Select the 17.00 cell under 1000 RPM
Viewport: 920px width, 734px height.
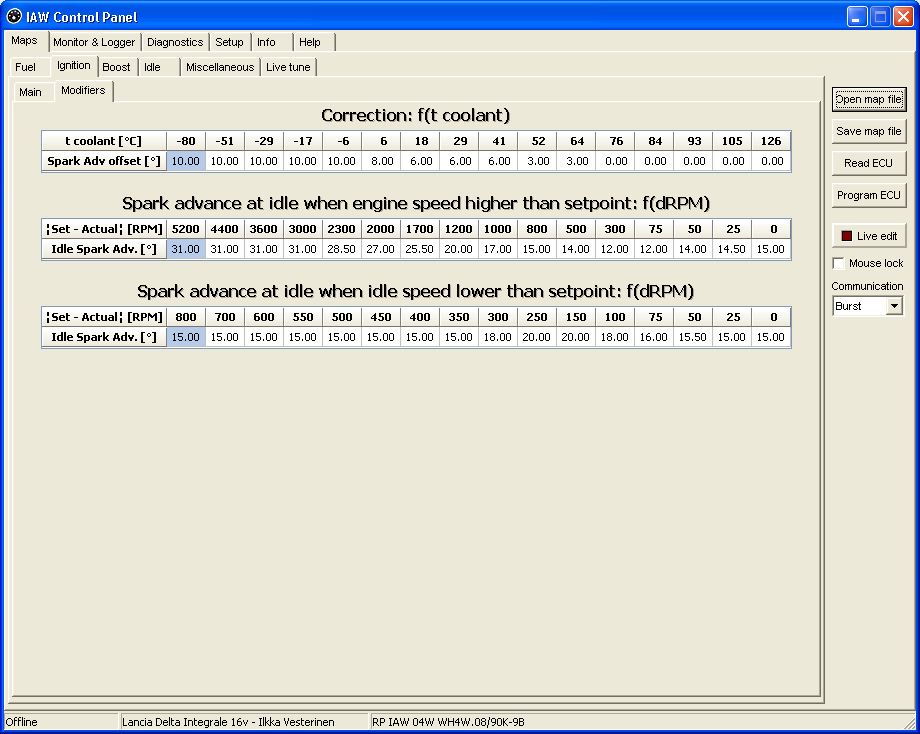498,249
